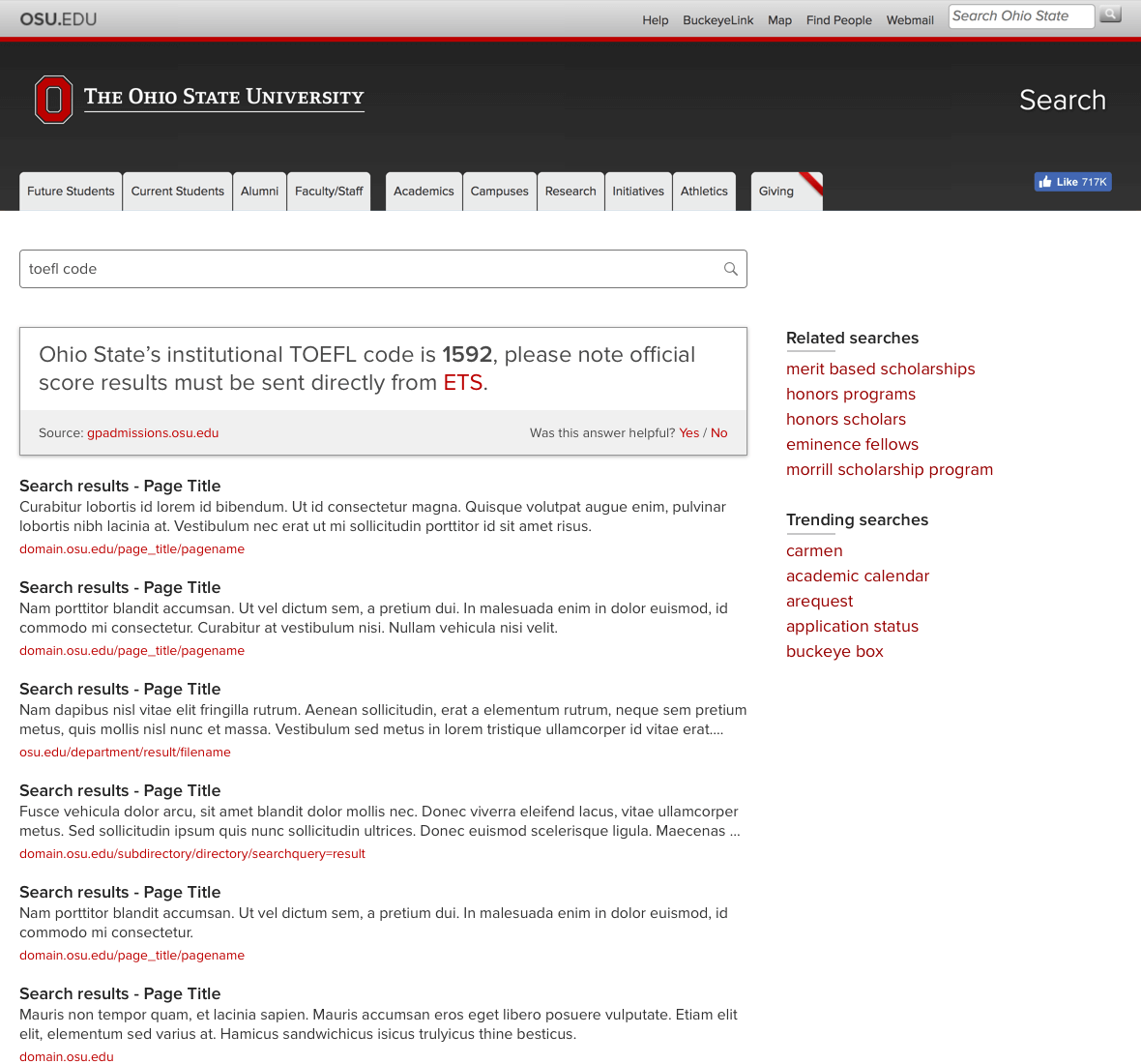Select the Campuses tab
Viewport: 1141px width, 1064px height.
click(x=499, y=192)
